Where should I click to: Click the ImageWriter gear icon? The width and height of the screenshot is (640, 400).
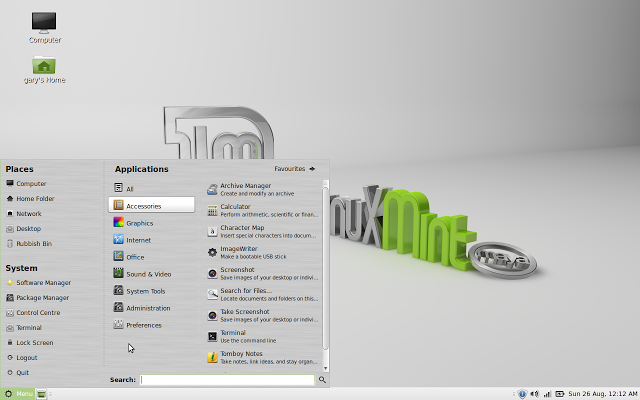tap(212, 252)
